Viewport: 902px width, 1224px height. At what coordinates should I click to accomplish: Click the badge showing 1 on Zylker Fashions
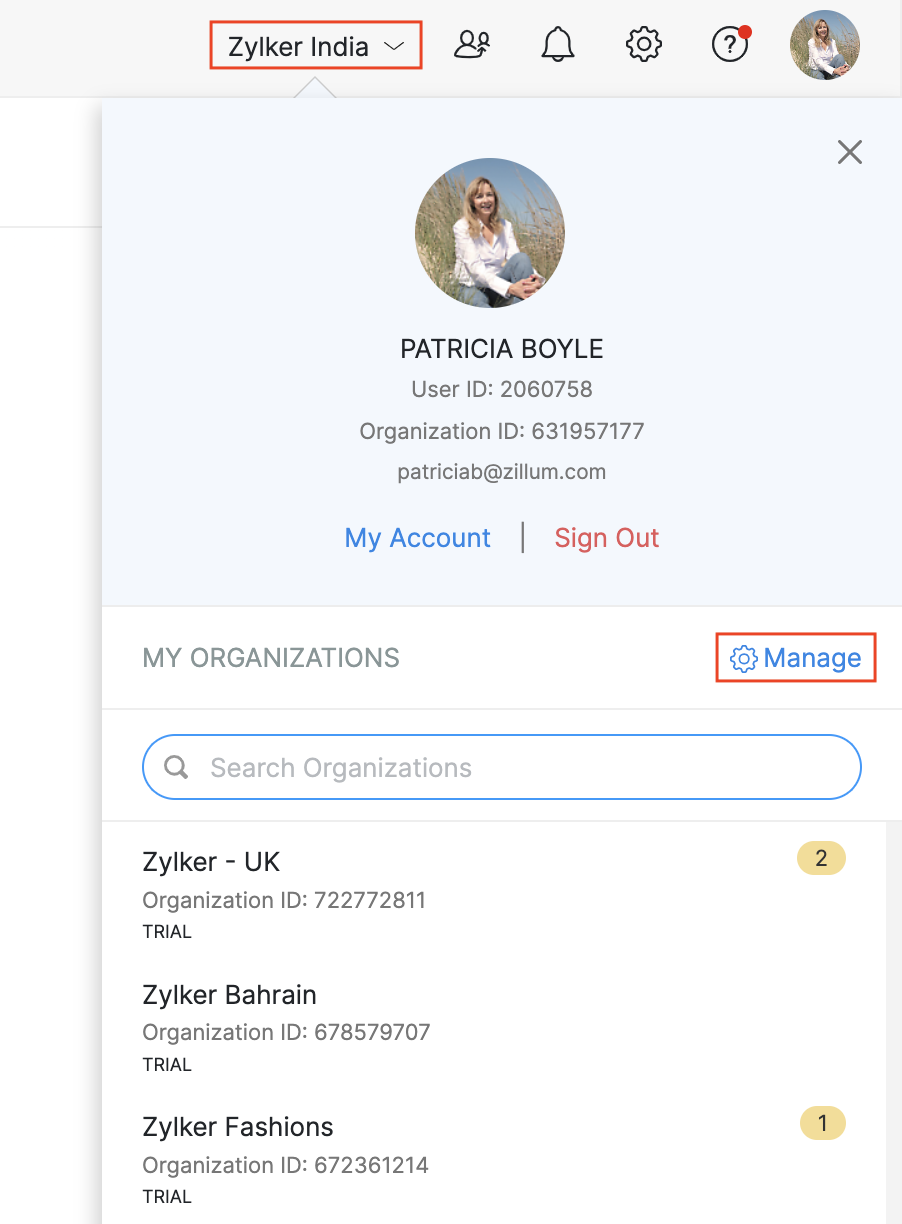[822, 1123]
